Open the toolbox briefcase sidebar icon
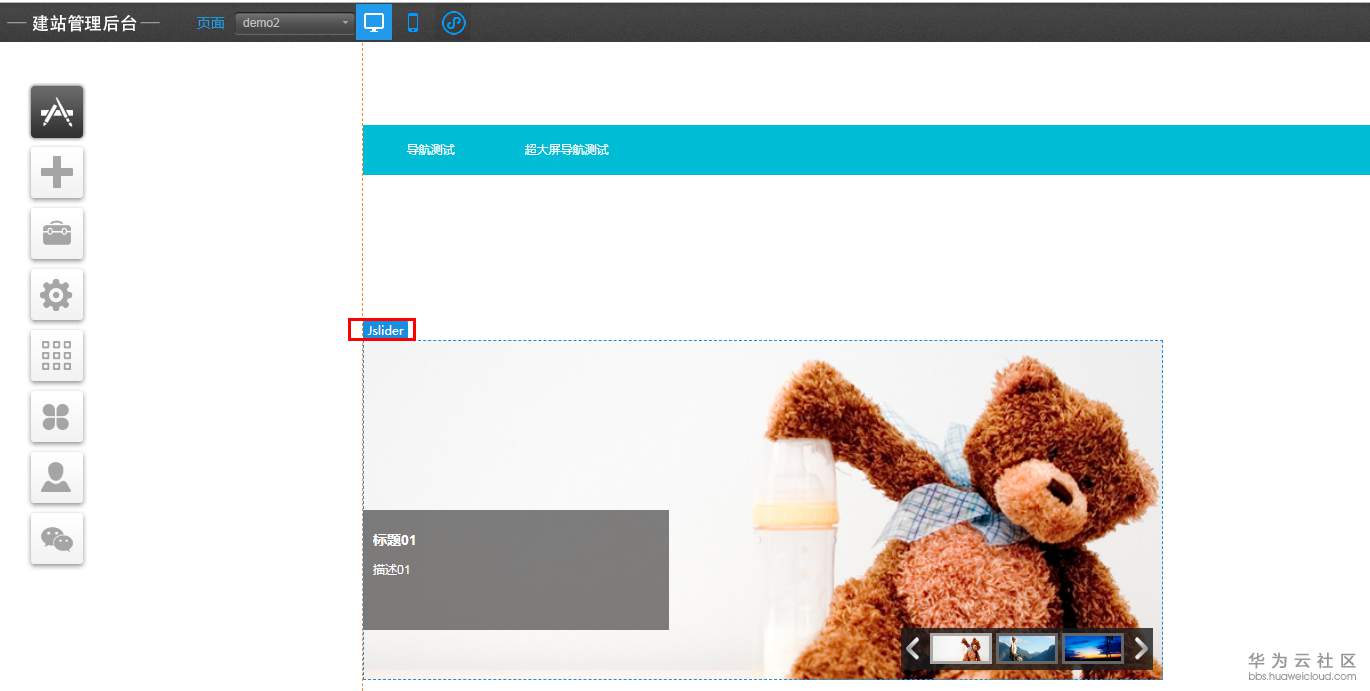 coord(57,233)
